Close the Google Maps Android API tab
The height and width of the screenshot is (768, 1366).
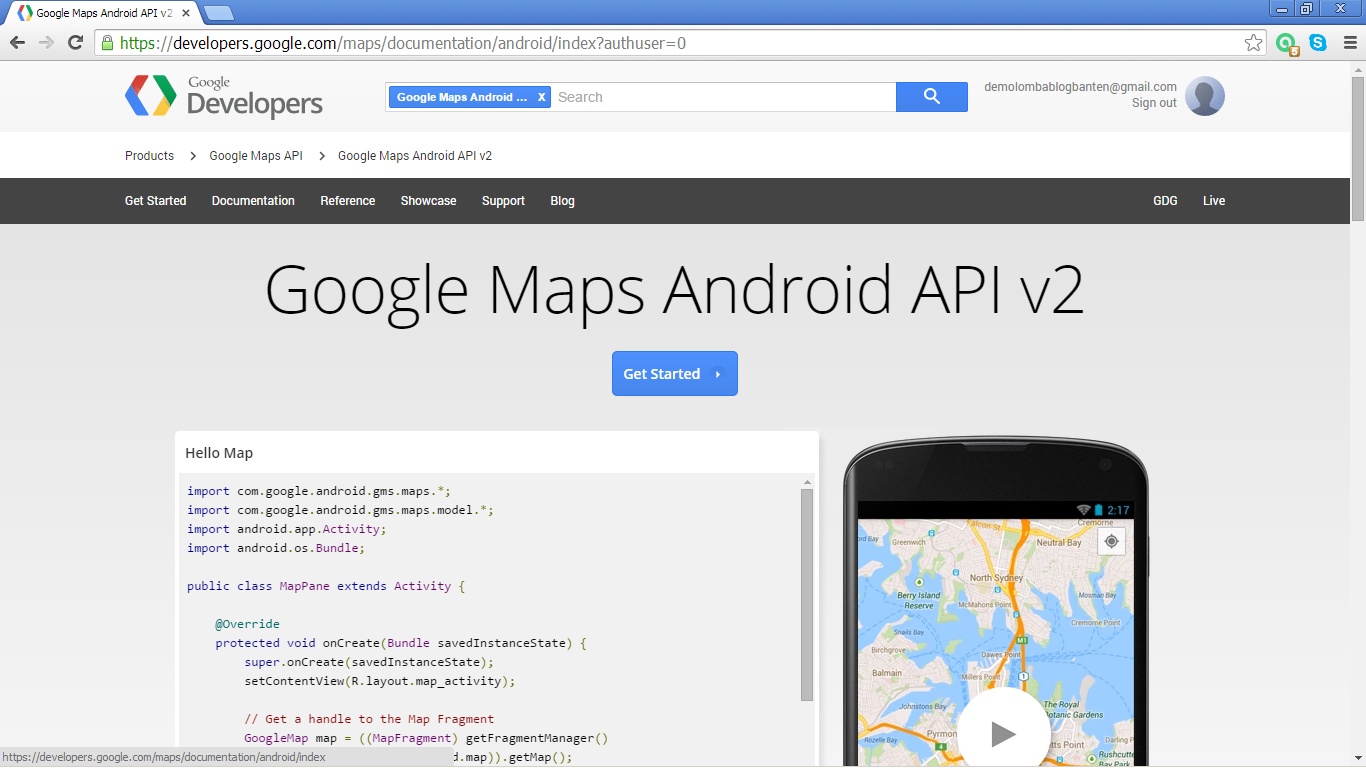(x=186, y=13)
